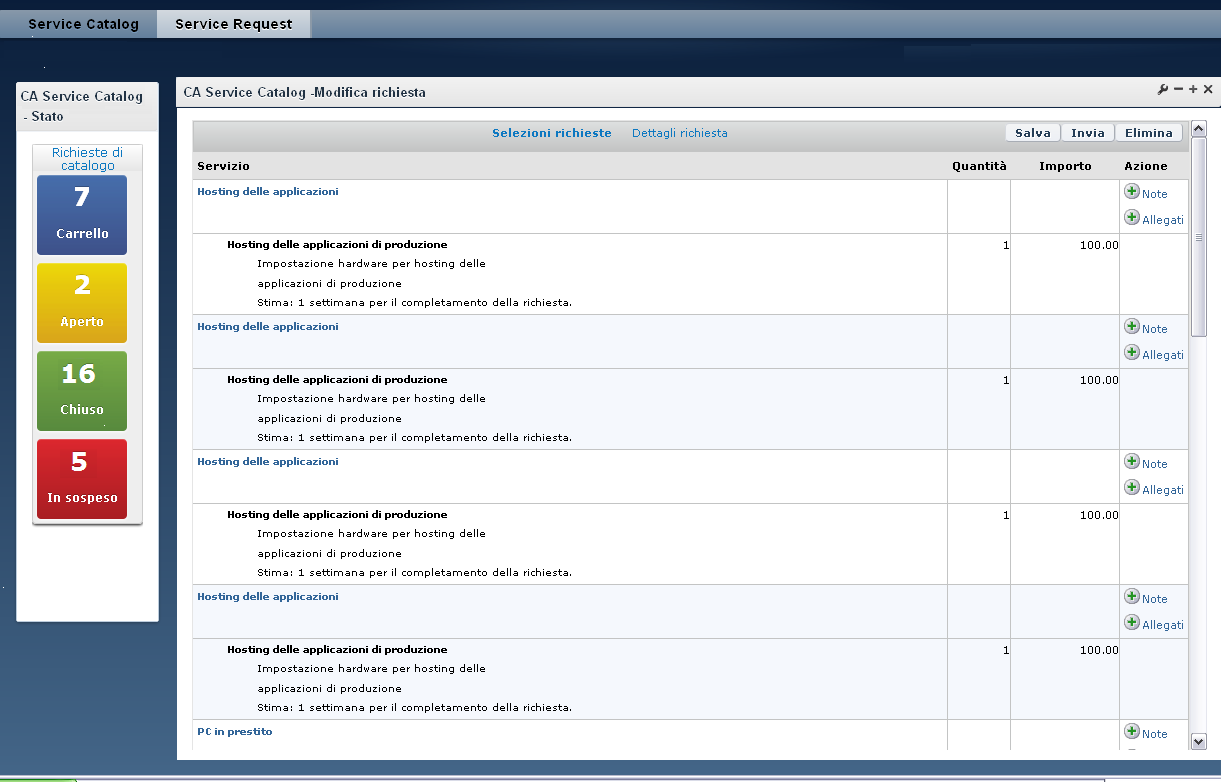Show the Selezioni richieste view

[551, 133]
